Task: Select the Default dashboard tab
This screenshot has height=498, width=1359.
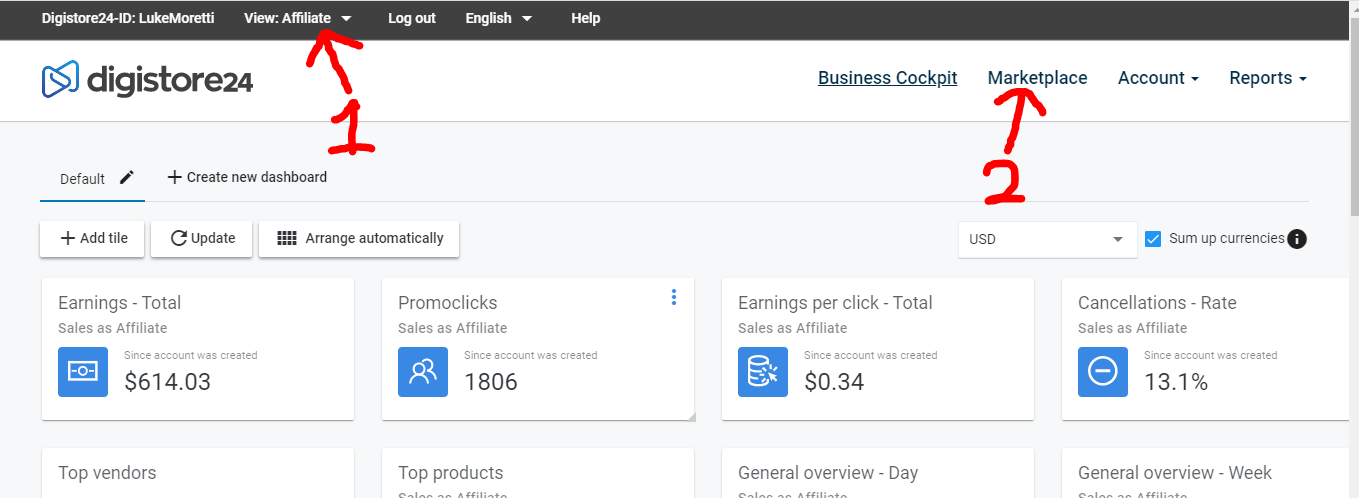Action: point(82,179)
